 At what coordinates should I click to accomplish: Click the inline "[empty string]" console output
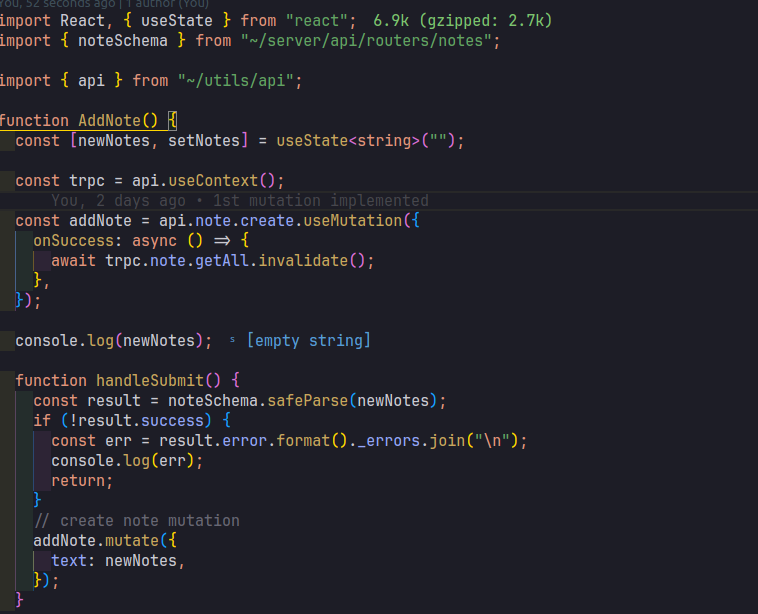(x=308, y=341)
